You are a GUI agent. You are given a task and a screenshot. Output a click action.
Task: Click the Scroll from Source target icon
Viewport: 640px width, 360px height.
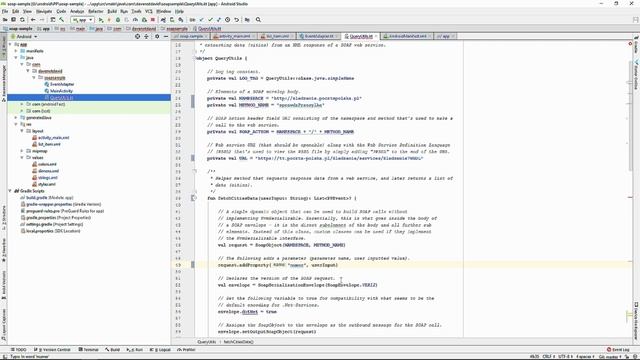[x=138, y=36]
